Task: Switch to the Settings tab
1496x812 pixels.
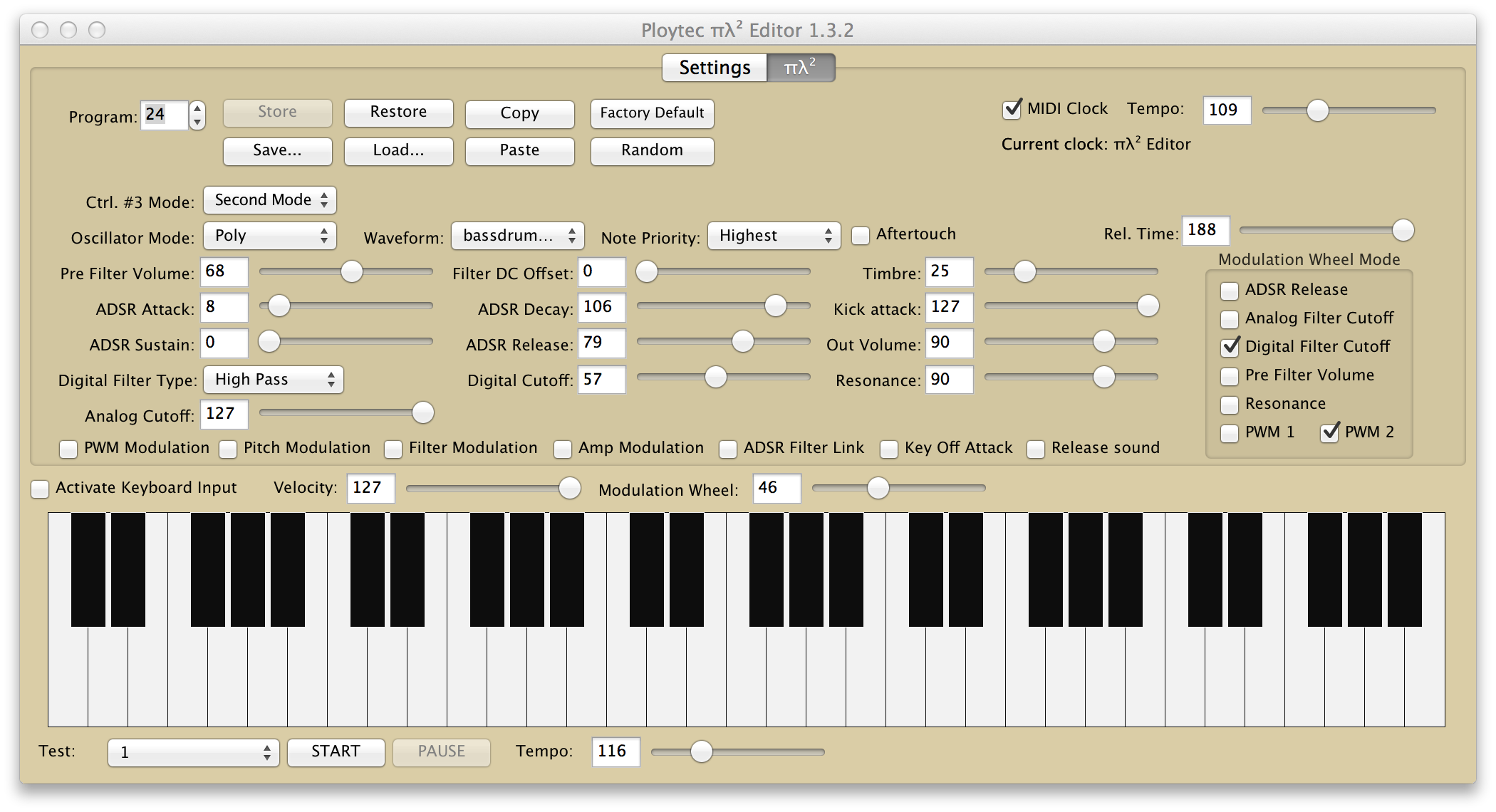Action: [x=715, y=68]
